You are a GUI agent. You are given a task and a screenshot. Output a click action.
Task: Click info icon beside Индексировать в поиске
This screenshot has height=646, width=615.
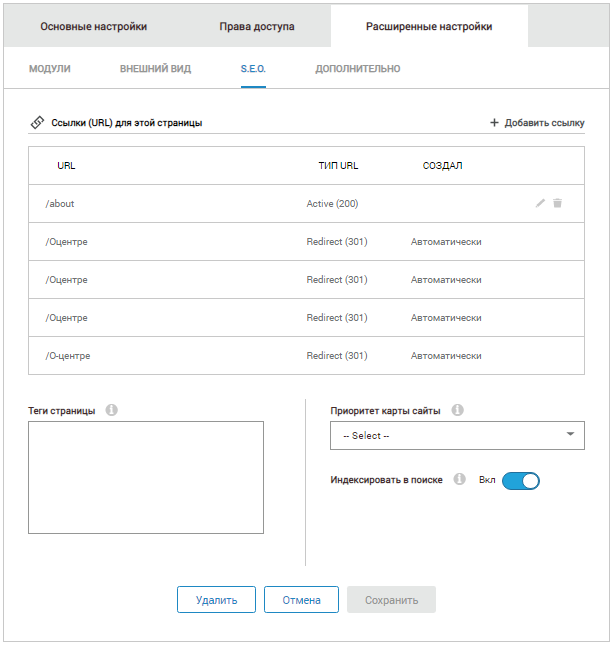tap(460, 479)
